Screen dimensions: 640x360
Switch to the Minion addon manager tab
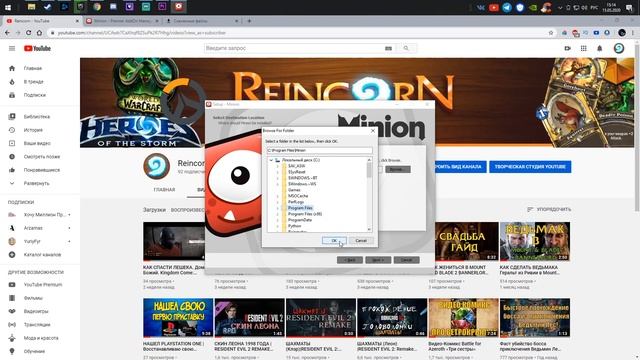(x=123, y=20)
